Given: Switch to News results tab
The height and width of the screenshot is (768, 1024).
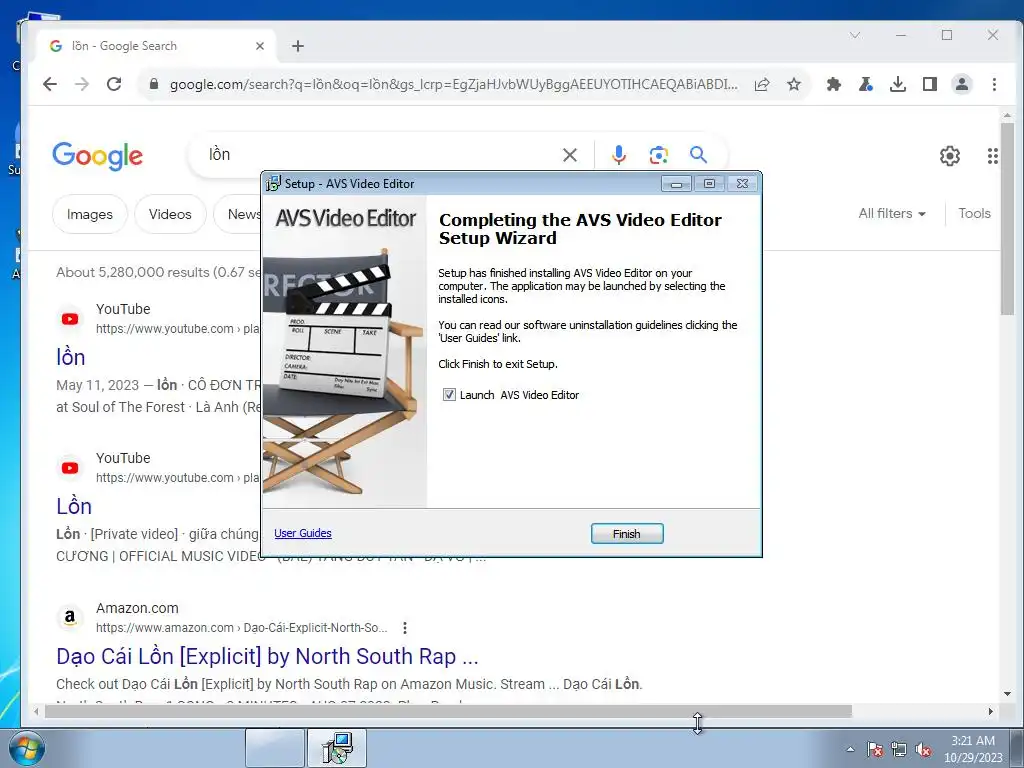Looking at the screenshot, I should pos(238,214).
